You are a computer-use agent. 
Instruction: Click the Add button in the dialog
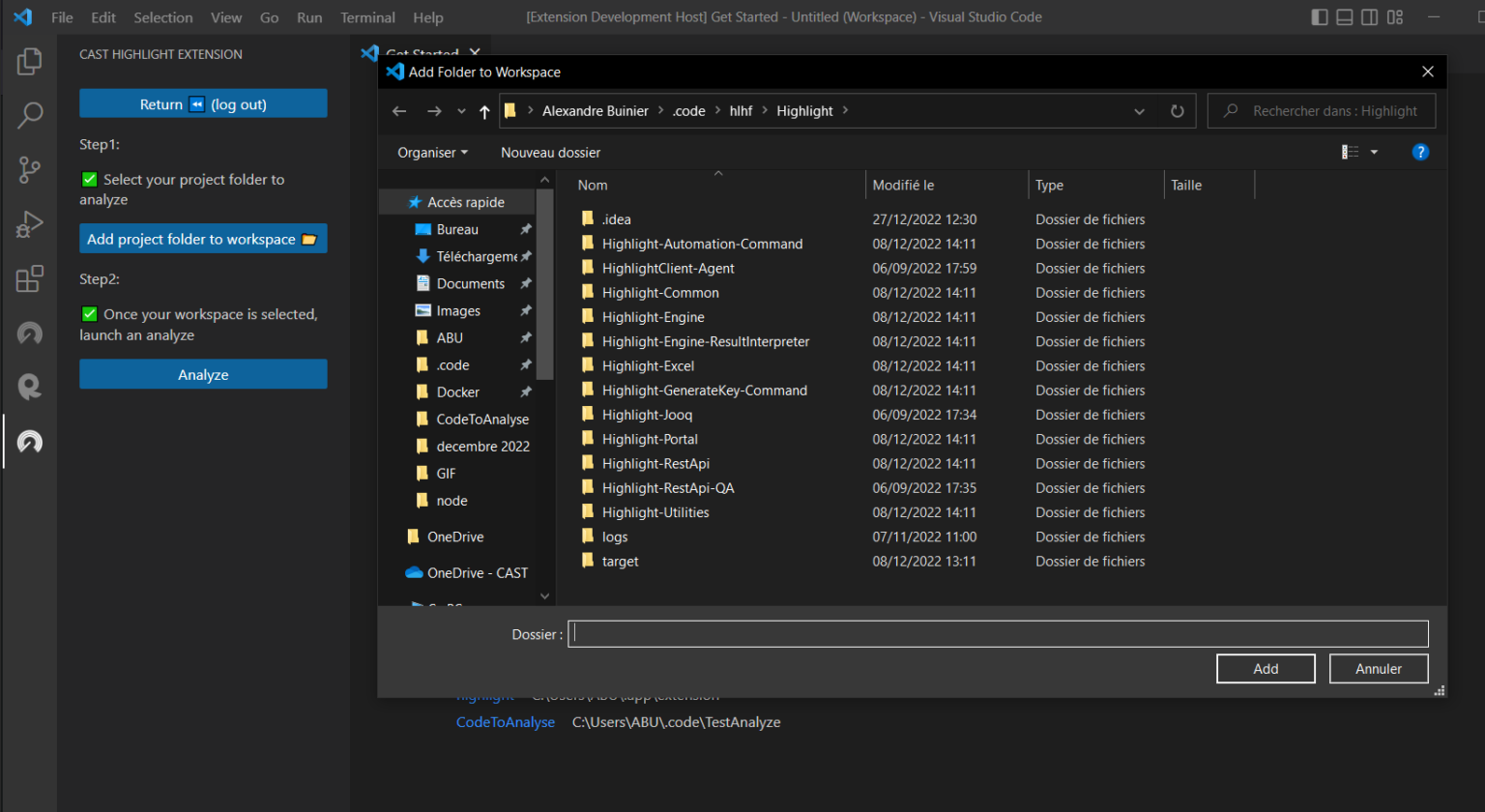(x=1265, y=668)
